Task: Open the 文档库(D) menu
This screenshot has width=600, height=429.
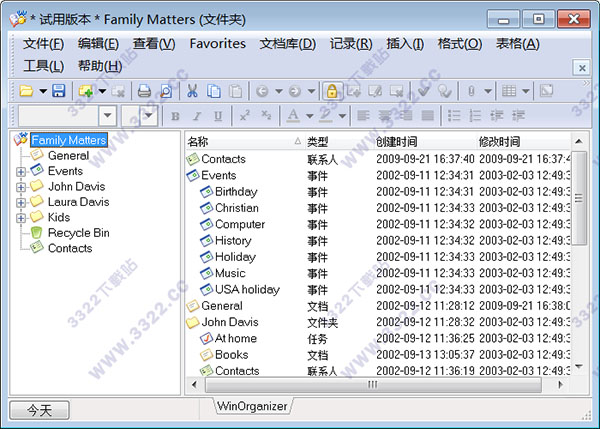Action: (x=288, y=44)
